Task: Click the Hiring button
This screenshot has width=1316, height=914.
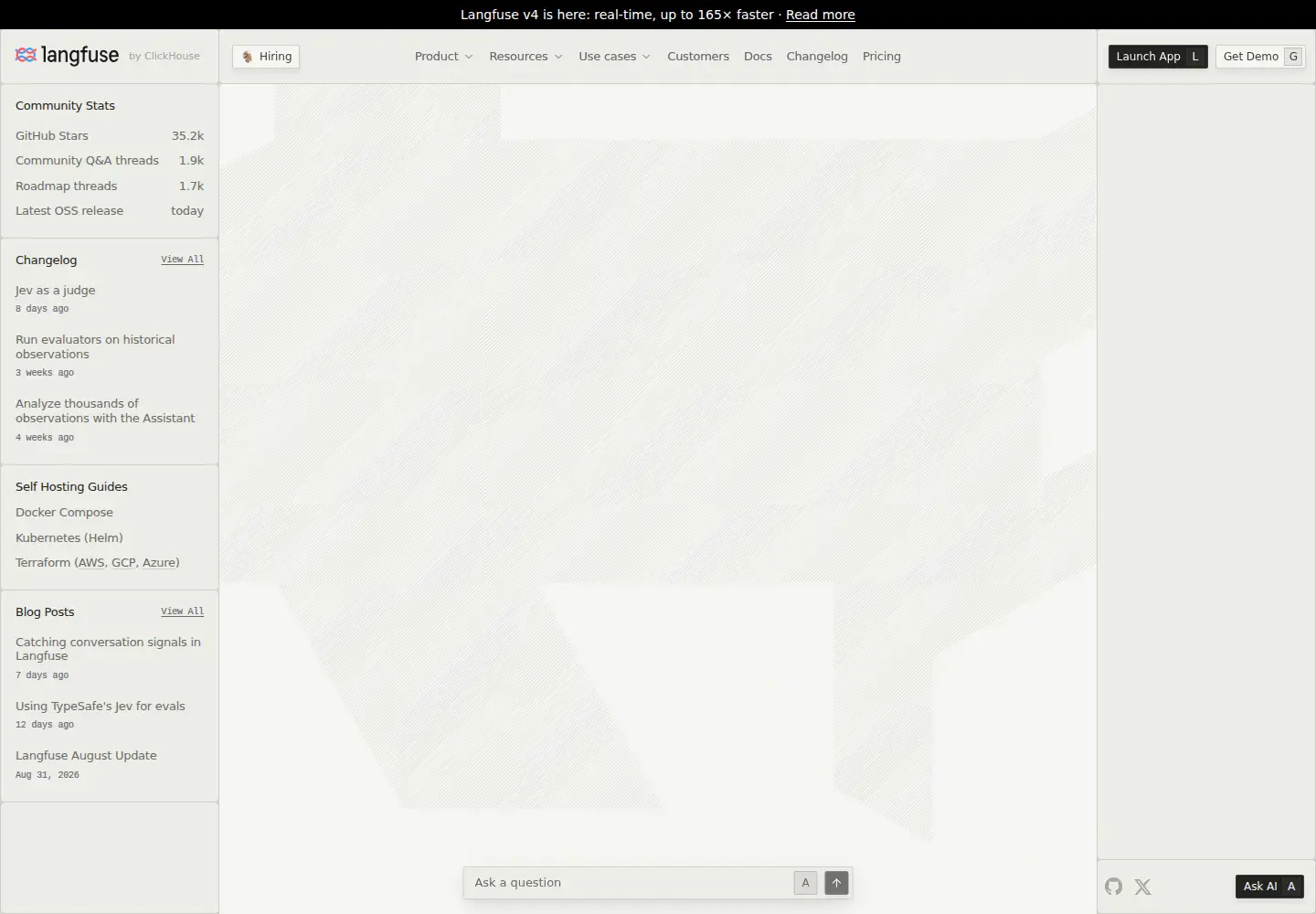Action: (x=266, y=57)
